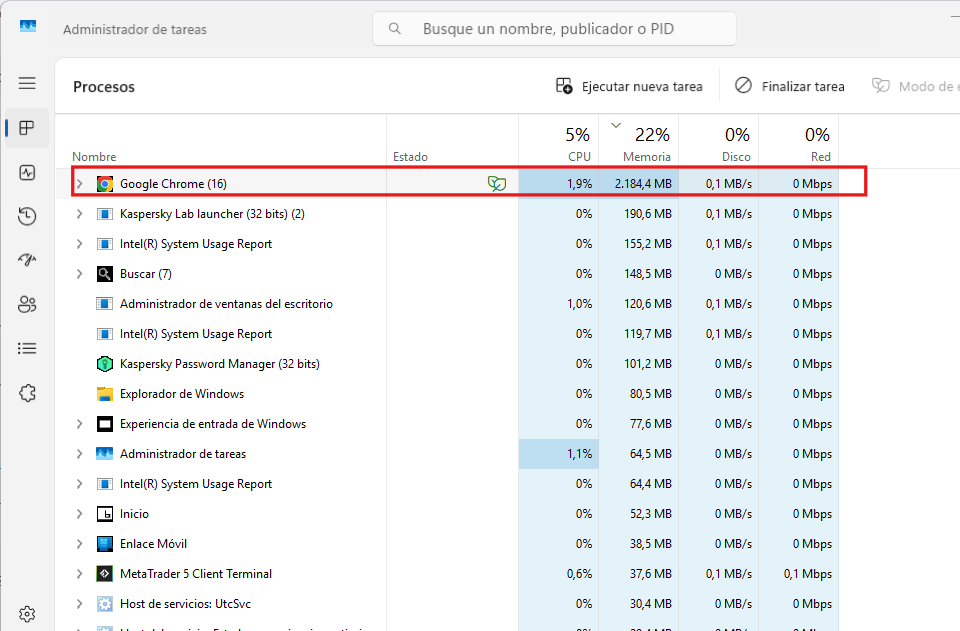
Task: Click the Buscar magnifier process icon
Action: (x=105, y=274)
